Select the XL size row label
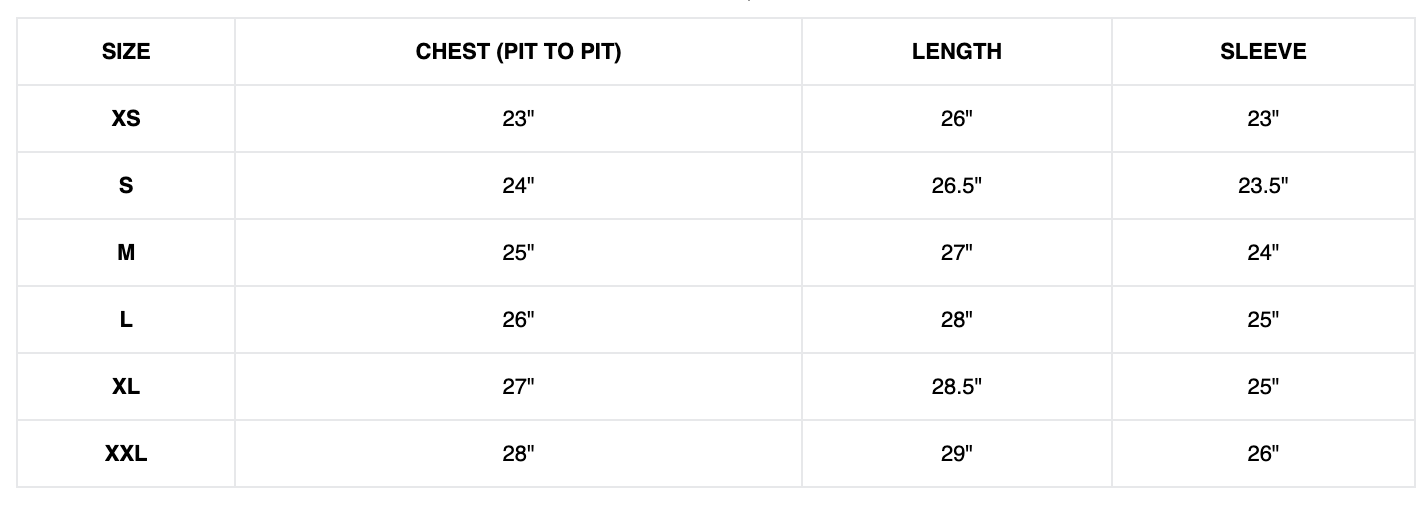The width and height of the screenshot is (1428, 506). pyautogui.click(x=126, y=387)
